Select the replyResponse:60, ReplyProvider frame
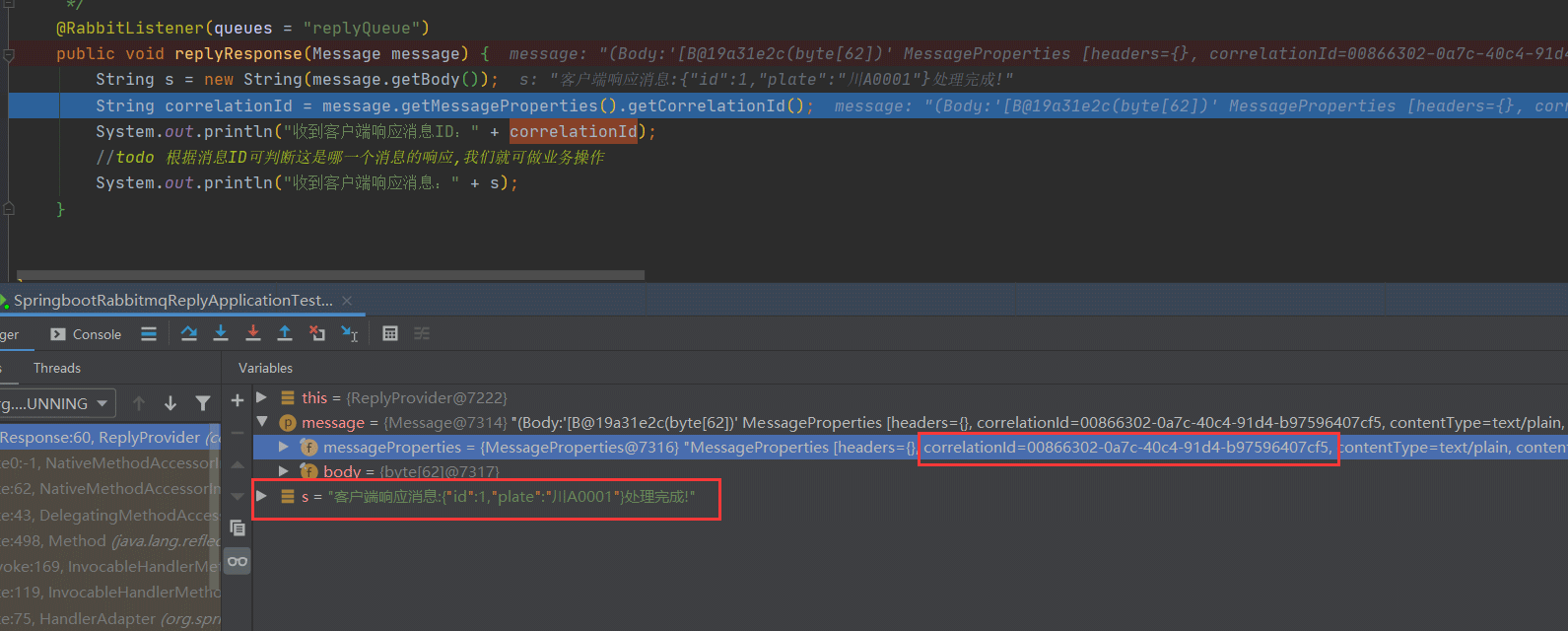This screenshot has width=1568, height=631. pos(110,437)
